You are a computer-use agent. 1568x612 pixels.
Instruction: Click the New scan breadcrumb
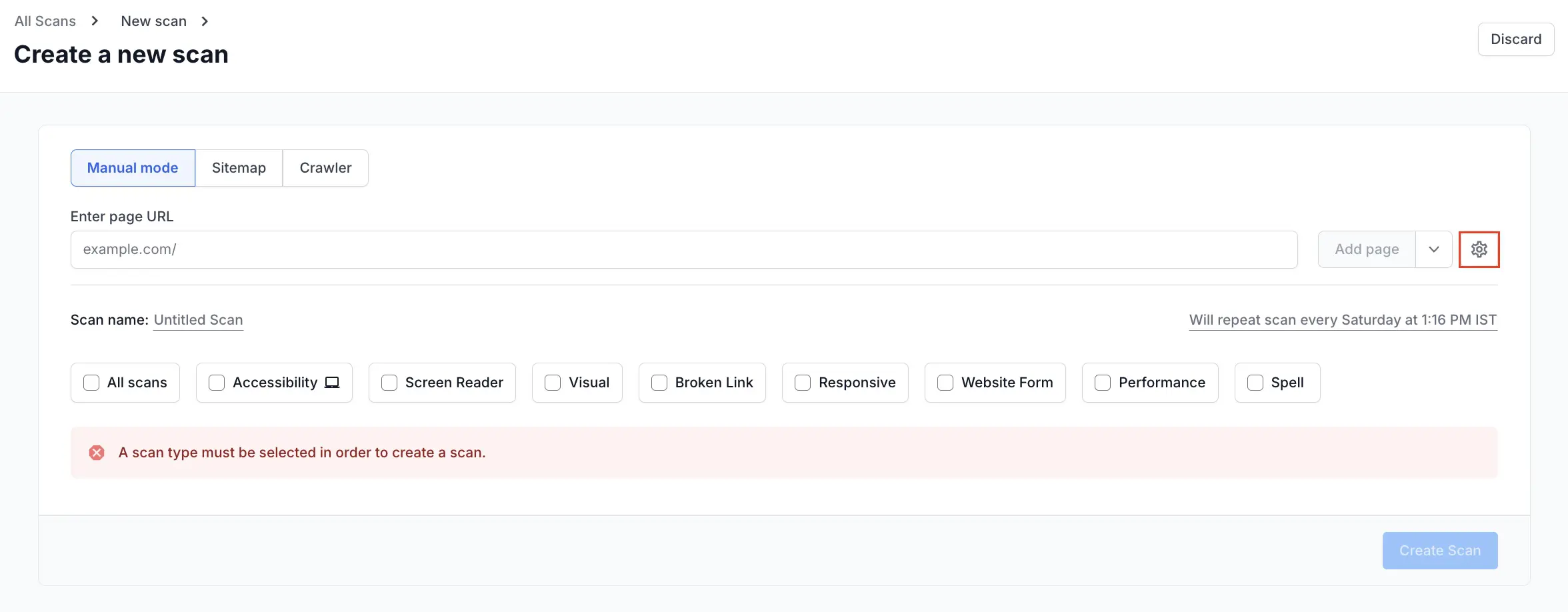point(153,21)
